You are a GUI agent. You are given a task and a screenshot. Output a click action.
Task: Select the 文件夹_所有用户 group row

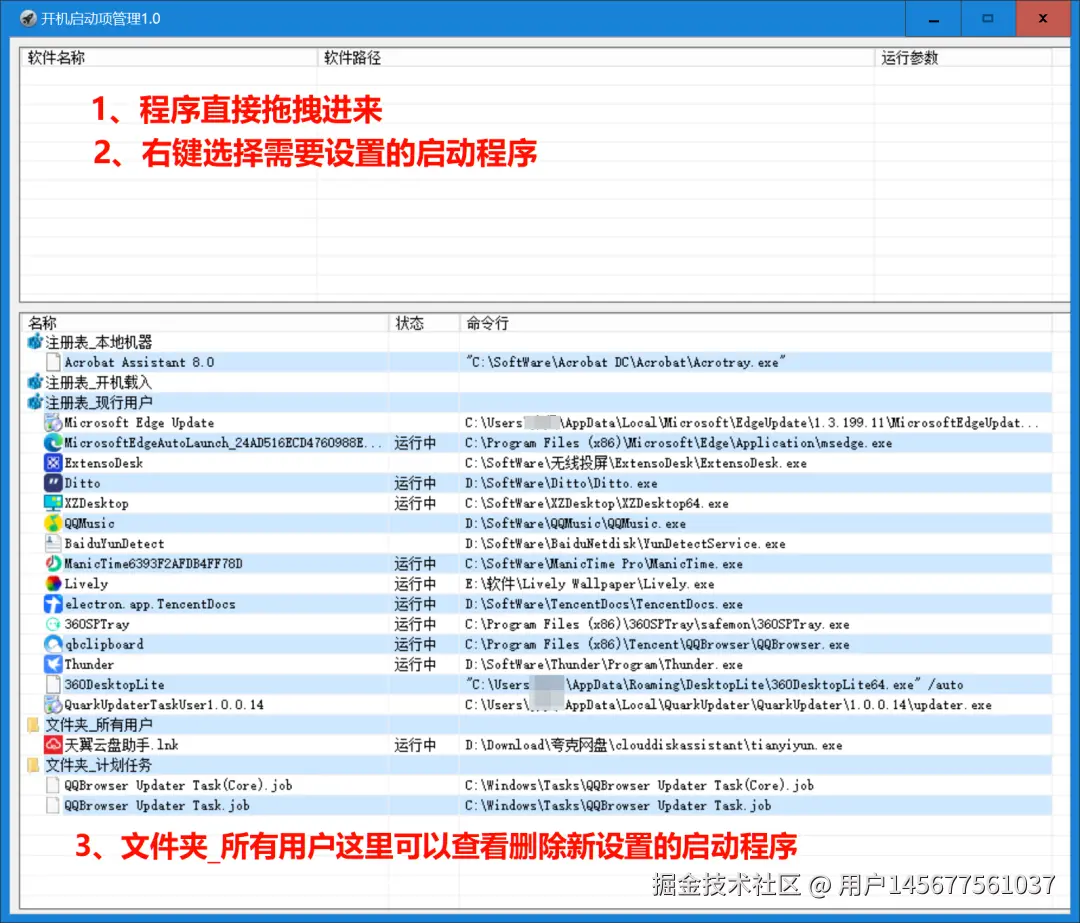point(538,725)
